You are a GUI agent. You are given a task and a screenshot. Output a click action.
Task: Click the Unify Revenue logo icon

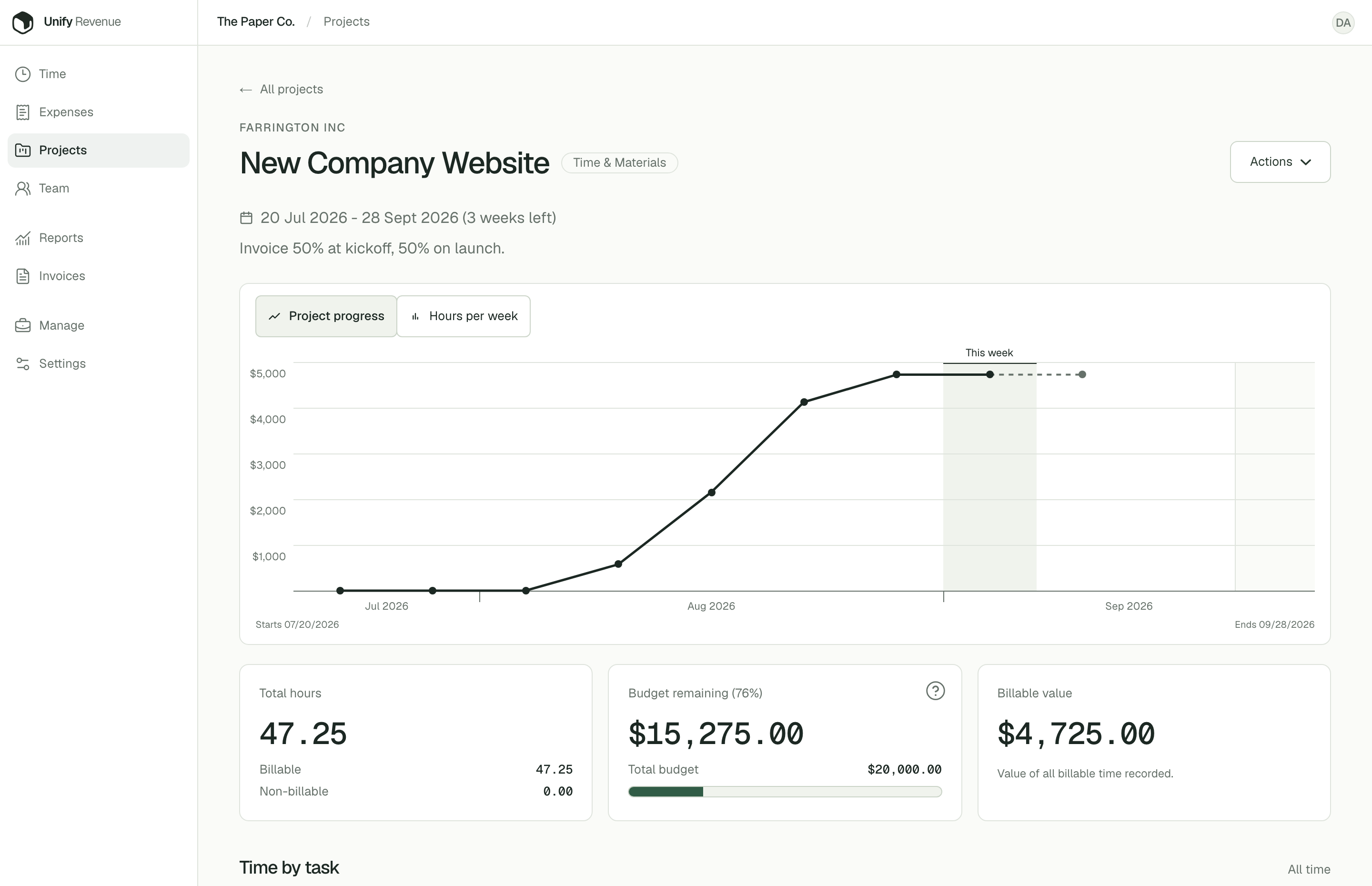tap(22, 22)
